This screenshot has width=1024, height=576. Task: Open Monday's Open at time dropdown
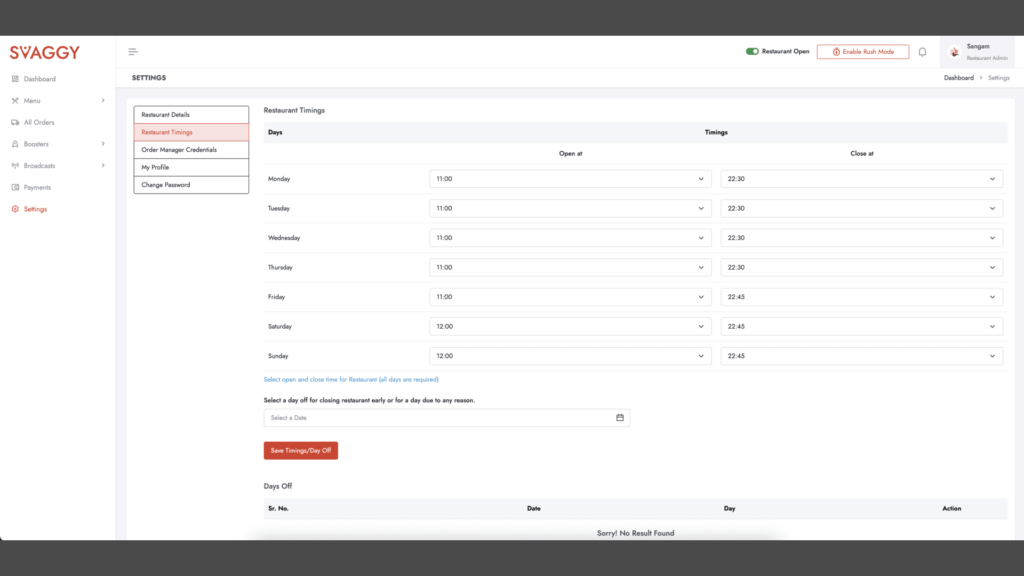coord(570,179)
